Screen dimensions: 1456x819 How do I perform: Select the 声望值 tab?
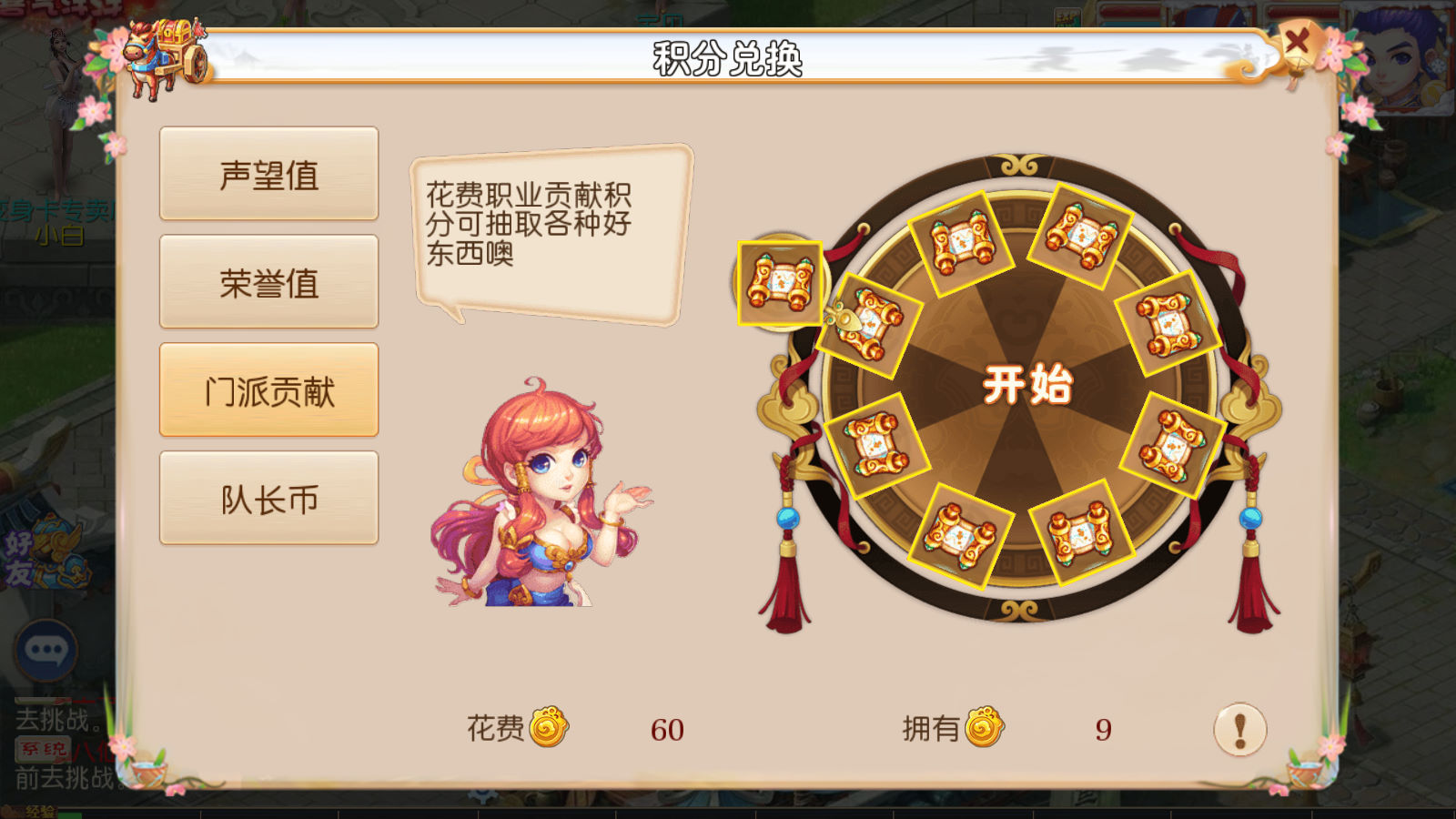click(268, 174)
